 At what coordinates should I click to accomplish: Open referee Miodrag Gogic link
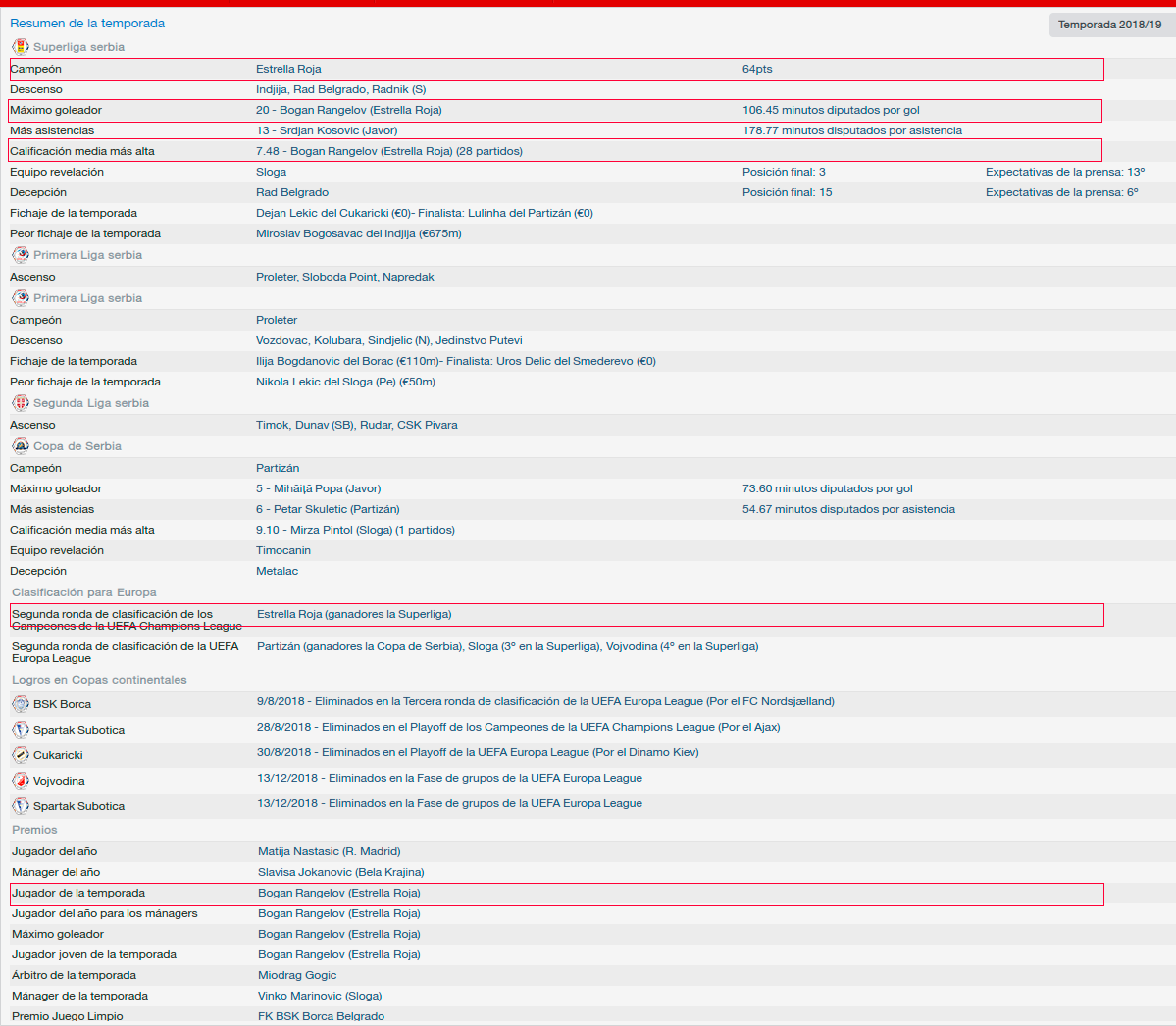click(x=297, y=976)
